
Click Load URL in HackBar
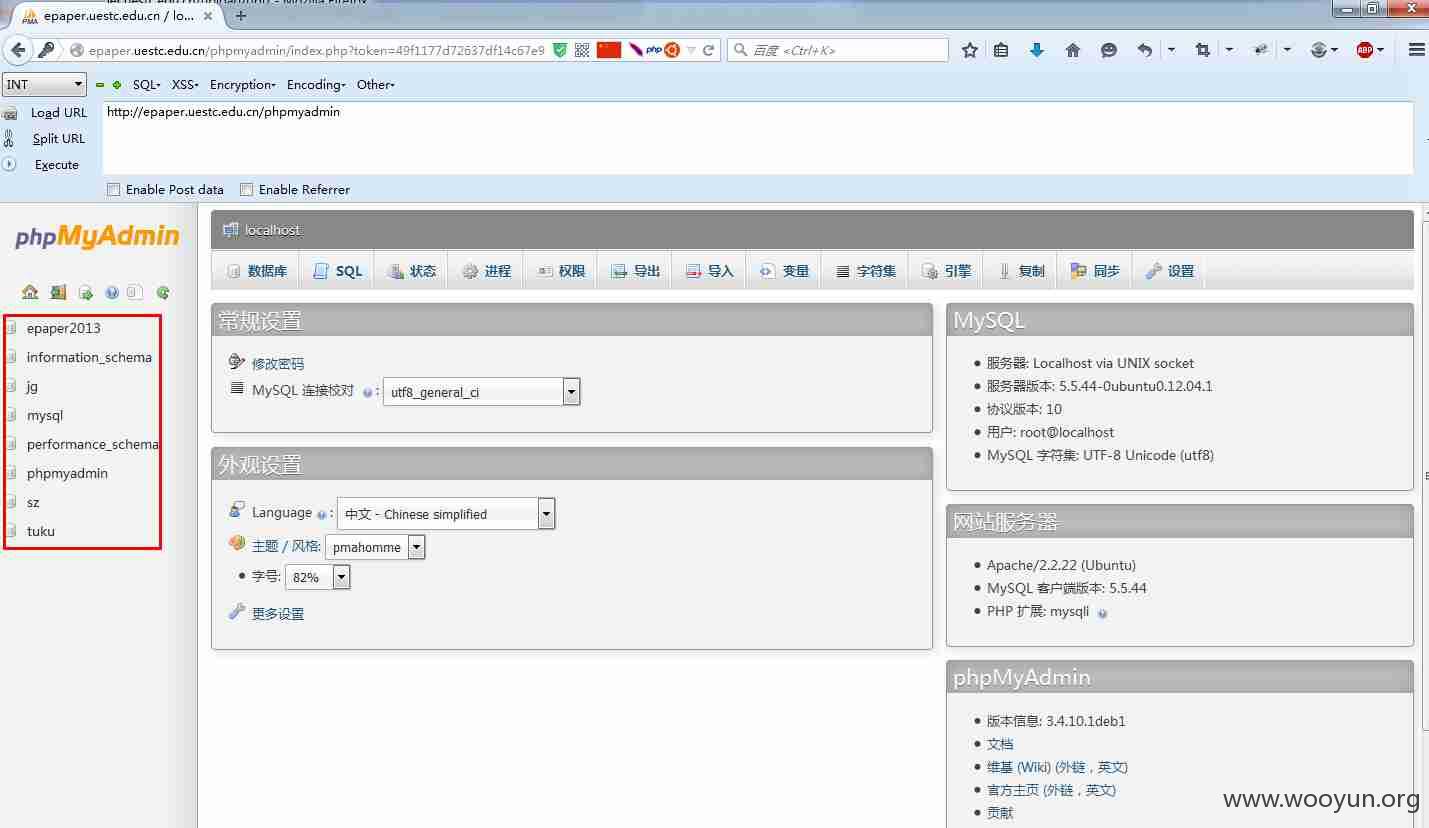click(x=59, y=113)
